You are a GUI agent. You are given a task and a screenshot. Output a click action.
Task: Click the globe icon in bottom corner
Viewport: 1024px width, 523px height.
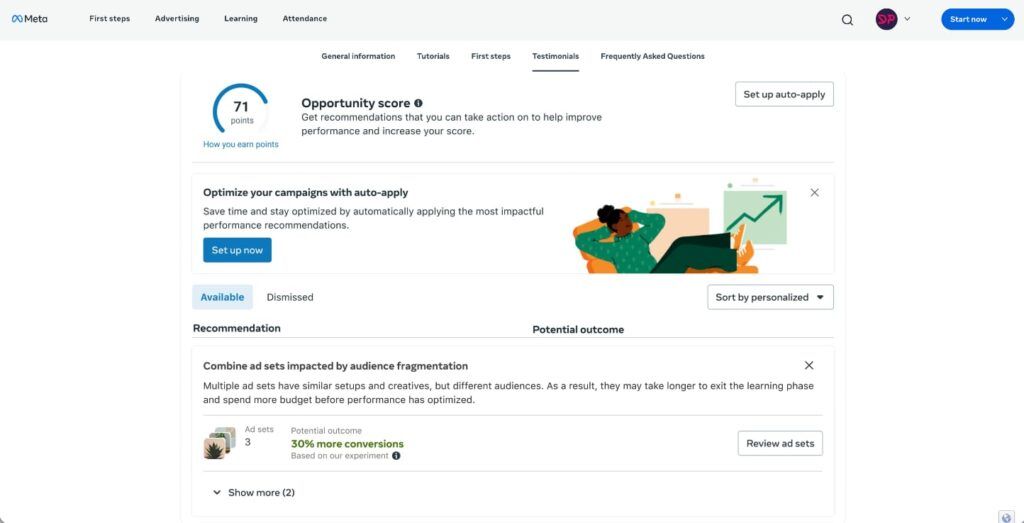pyautogui.click(x=1006, y=516)
